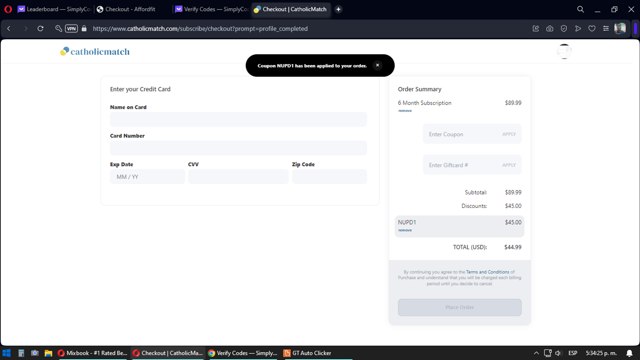Click the Place Order button
This screenshot has height=360, width=640.
point(460,307)
